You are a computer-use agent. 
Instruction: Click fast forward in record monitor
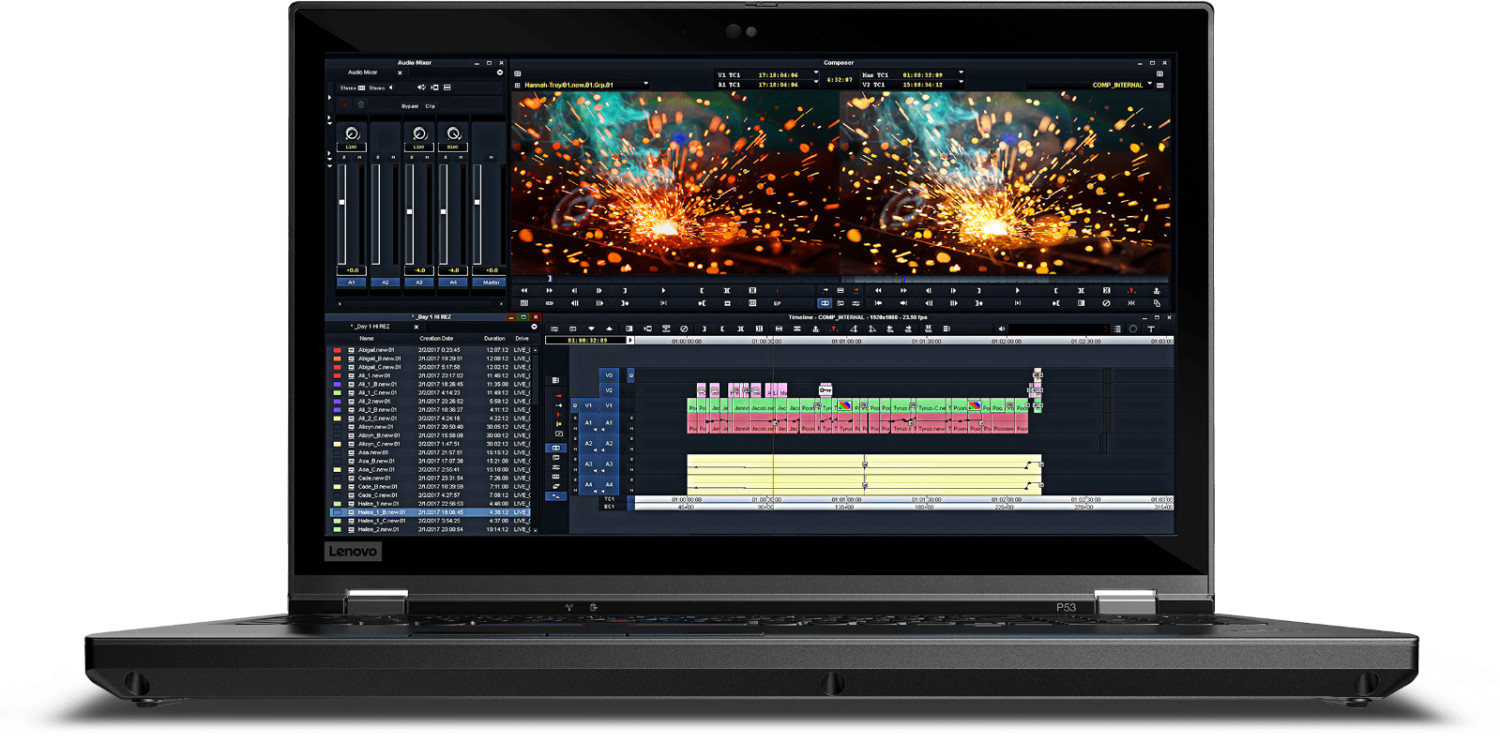pos(902,291)
